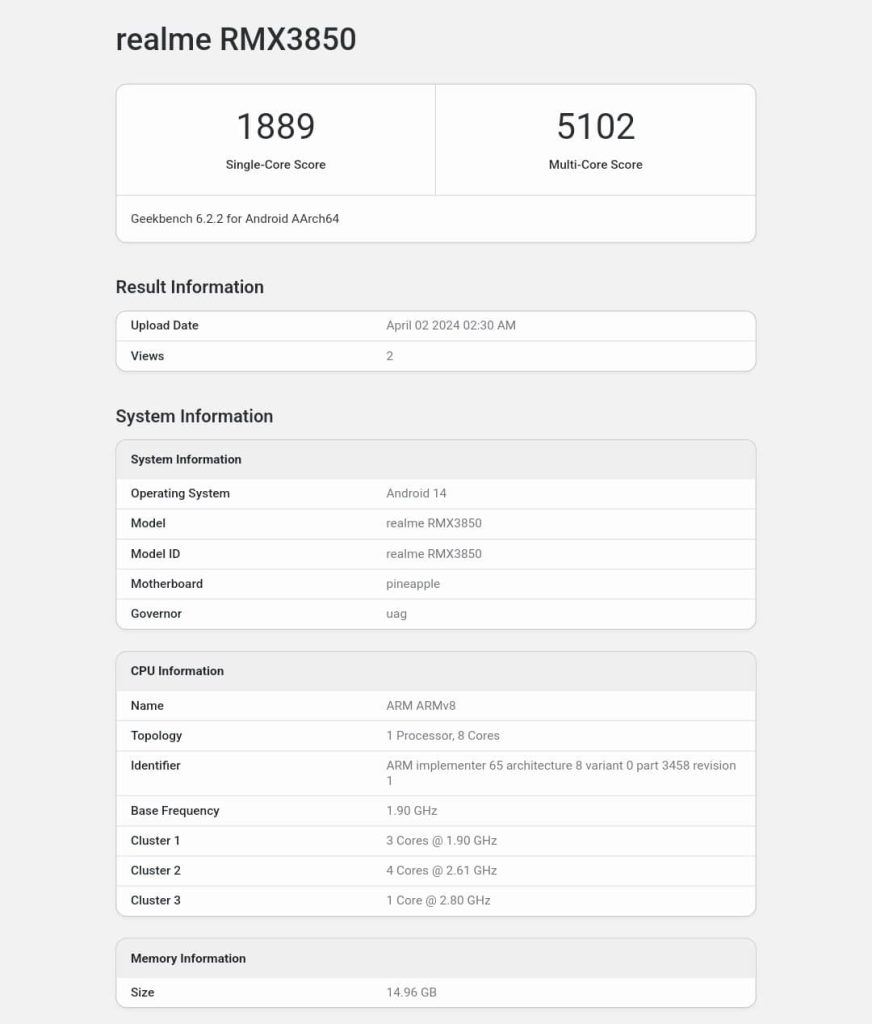
Task: Click the 1889 single-core score value
Action: tap(275, 126)
